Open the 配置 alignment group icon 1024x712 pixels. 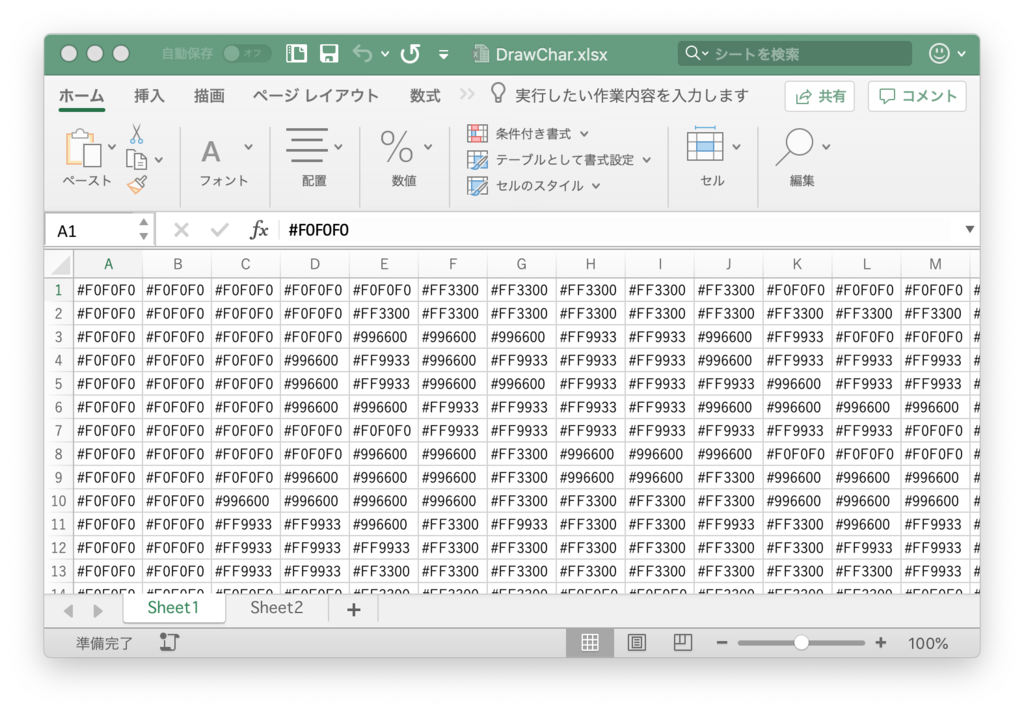[x=306, y=145]
